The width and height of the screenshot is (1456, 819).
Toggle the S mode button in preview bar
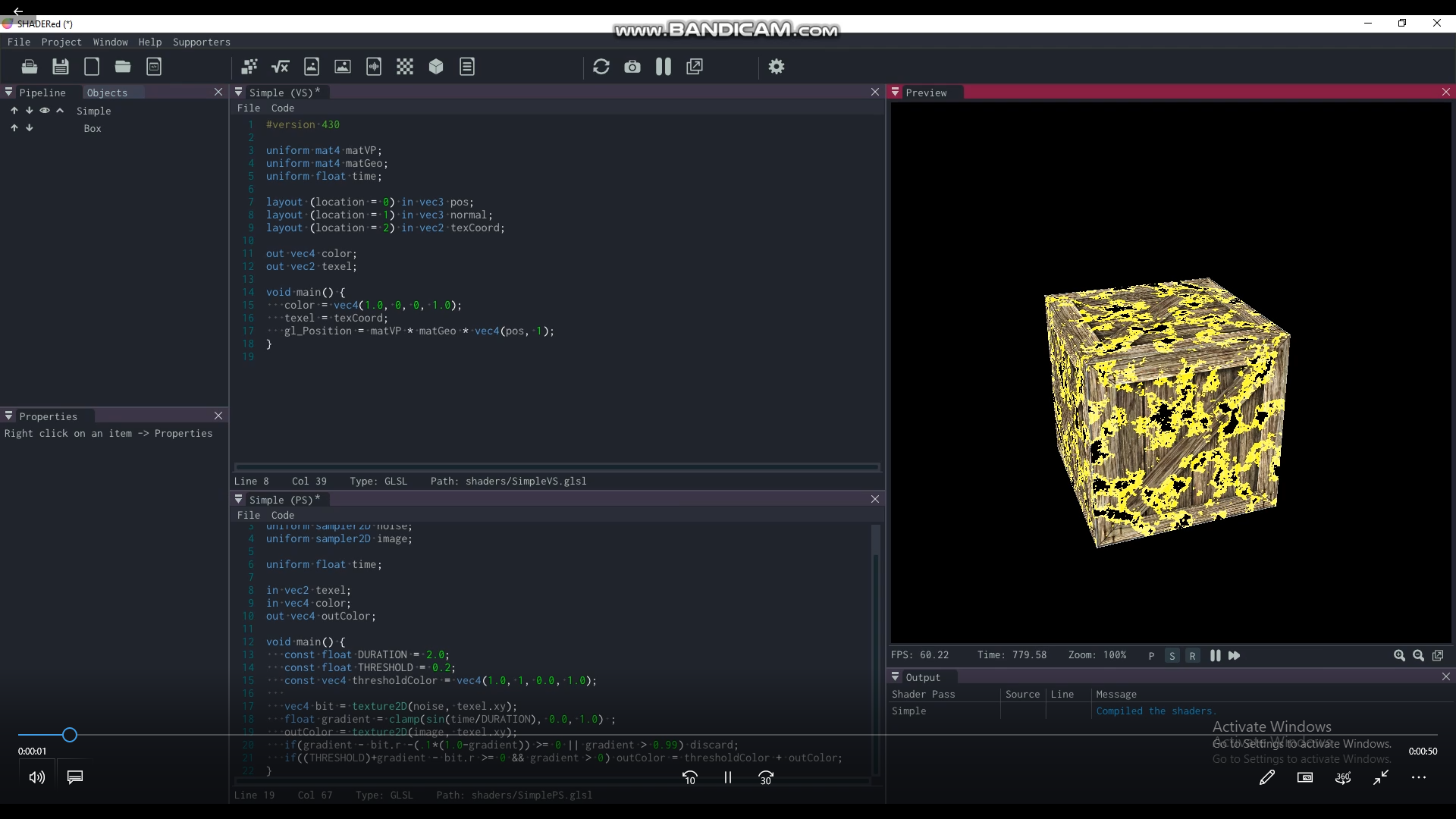click(x=1172, y=656)
